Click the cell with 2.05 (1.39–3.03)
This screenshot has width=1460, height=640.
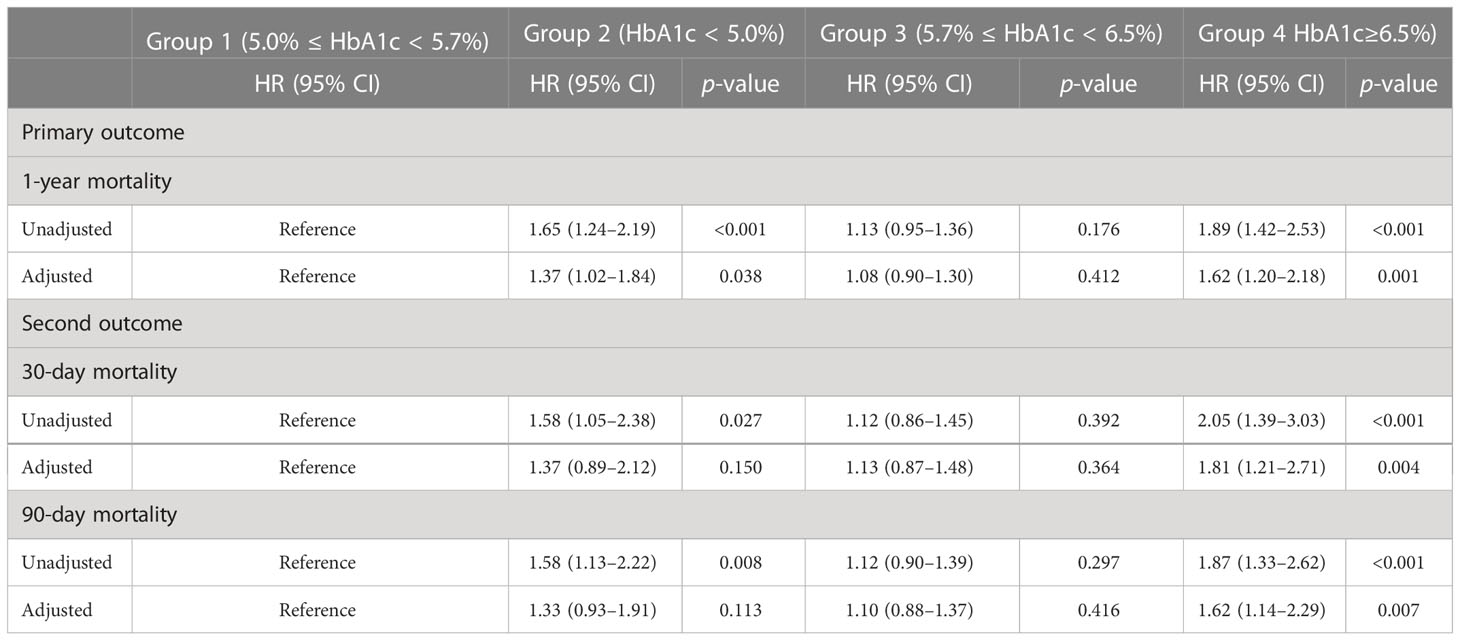pyautogui.click(x=1264, y=420)
